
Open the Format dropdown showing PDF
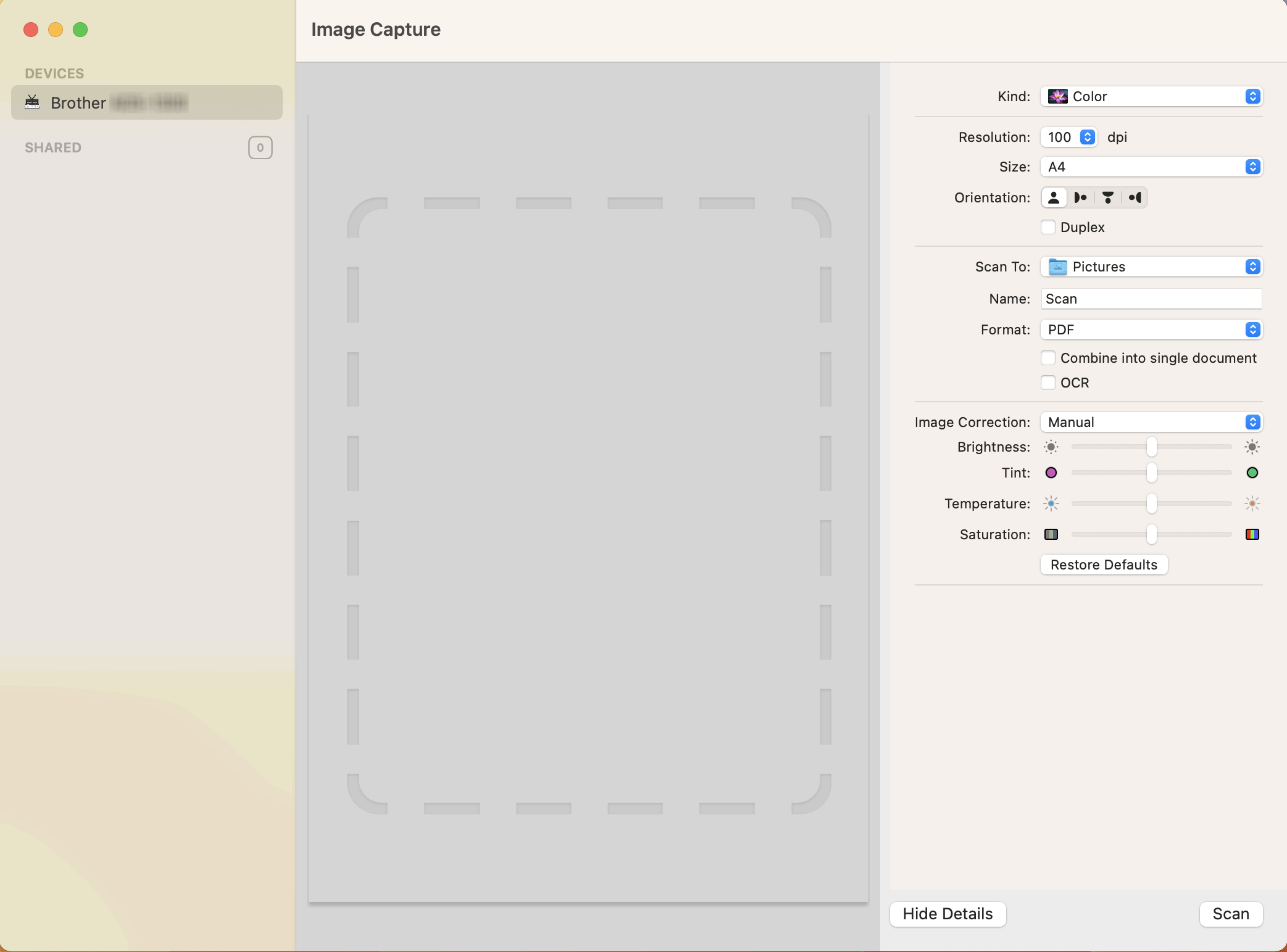(1151, 329)
